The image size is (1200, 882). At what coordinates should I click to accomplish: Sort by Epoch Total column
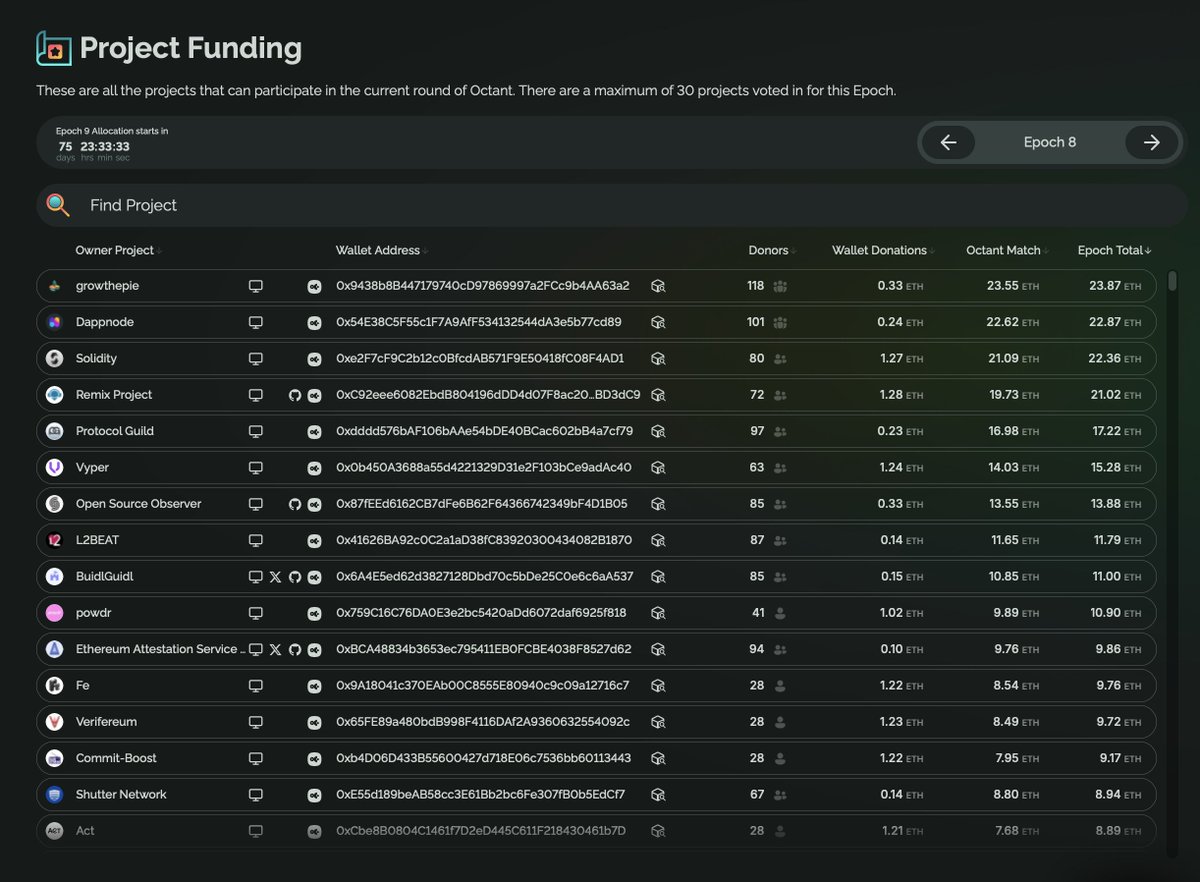coord(1114,250)
